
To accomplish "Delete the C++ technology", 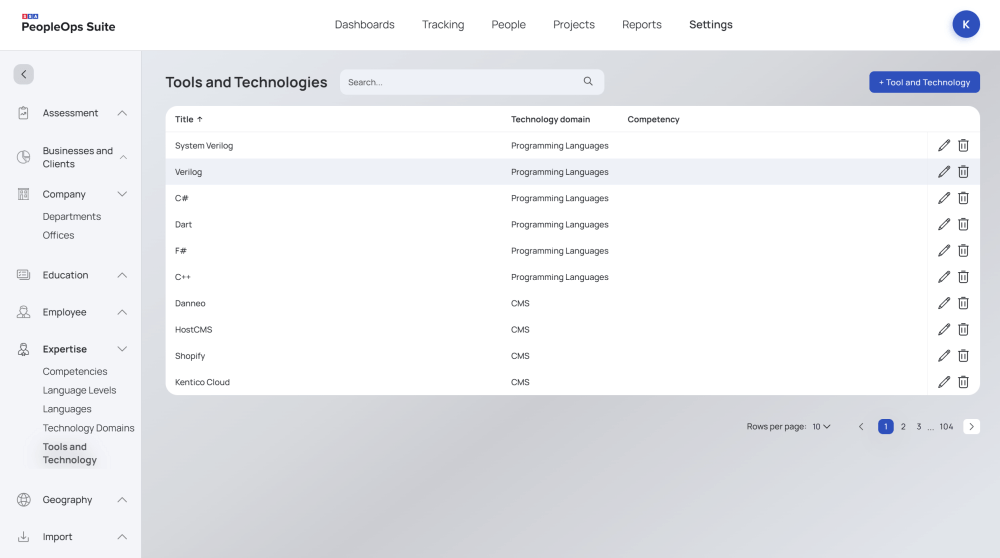I will 963,277.
